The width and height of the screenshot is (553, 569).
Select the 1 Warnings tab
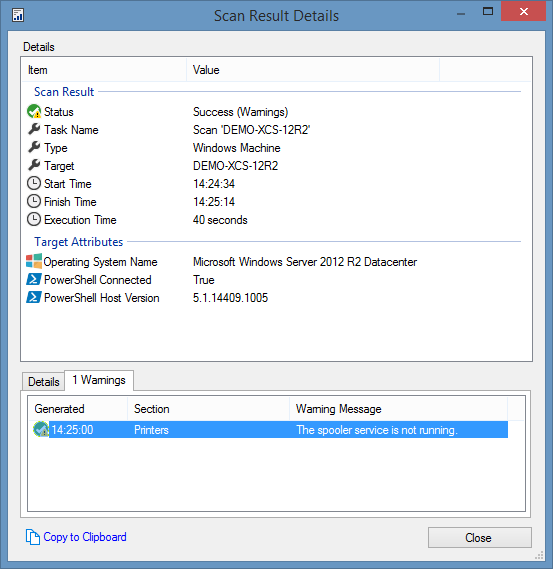tap(99, 380)
